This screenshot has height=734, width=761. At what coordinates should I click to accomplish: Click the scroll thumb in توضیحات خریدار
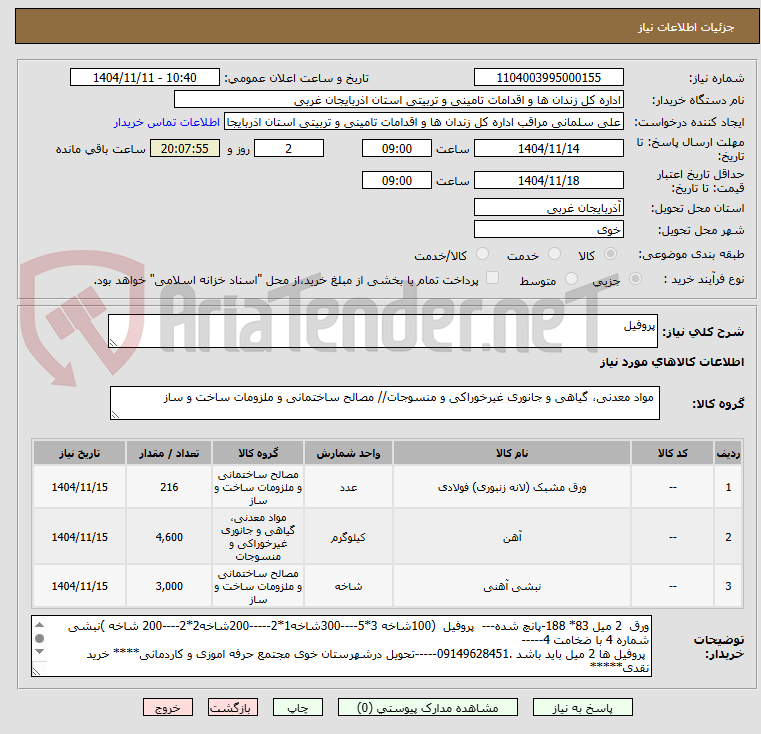[x=40, y=638]
